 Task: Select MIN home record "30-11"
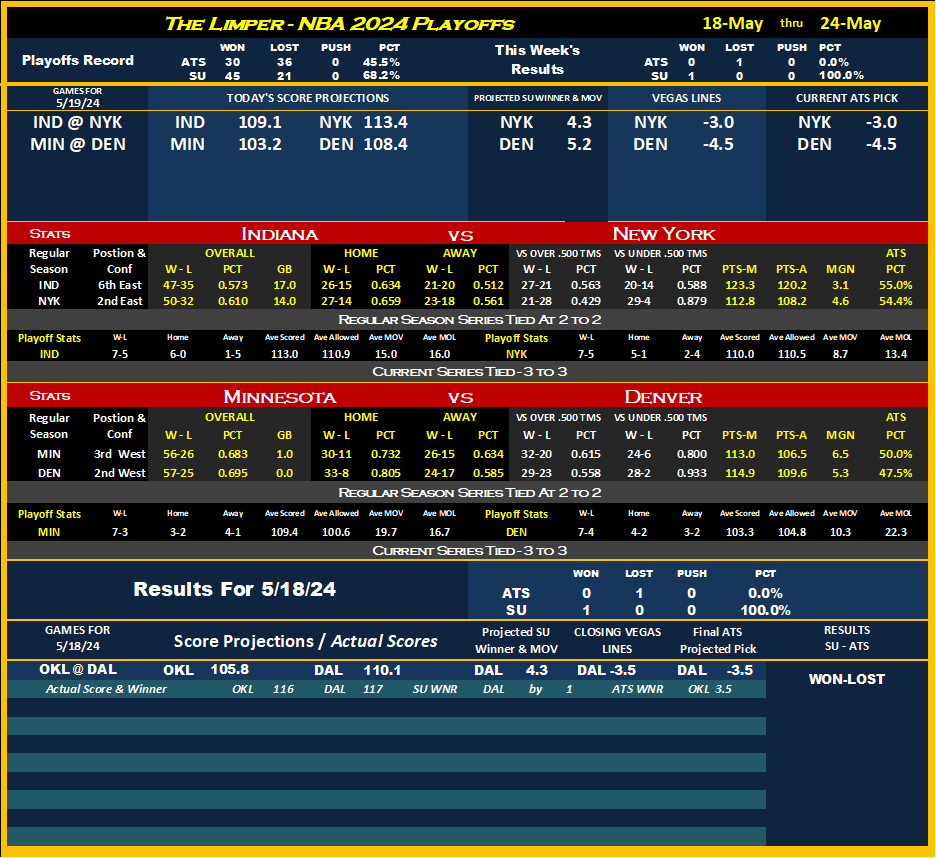point(337,454)
